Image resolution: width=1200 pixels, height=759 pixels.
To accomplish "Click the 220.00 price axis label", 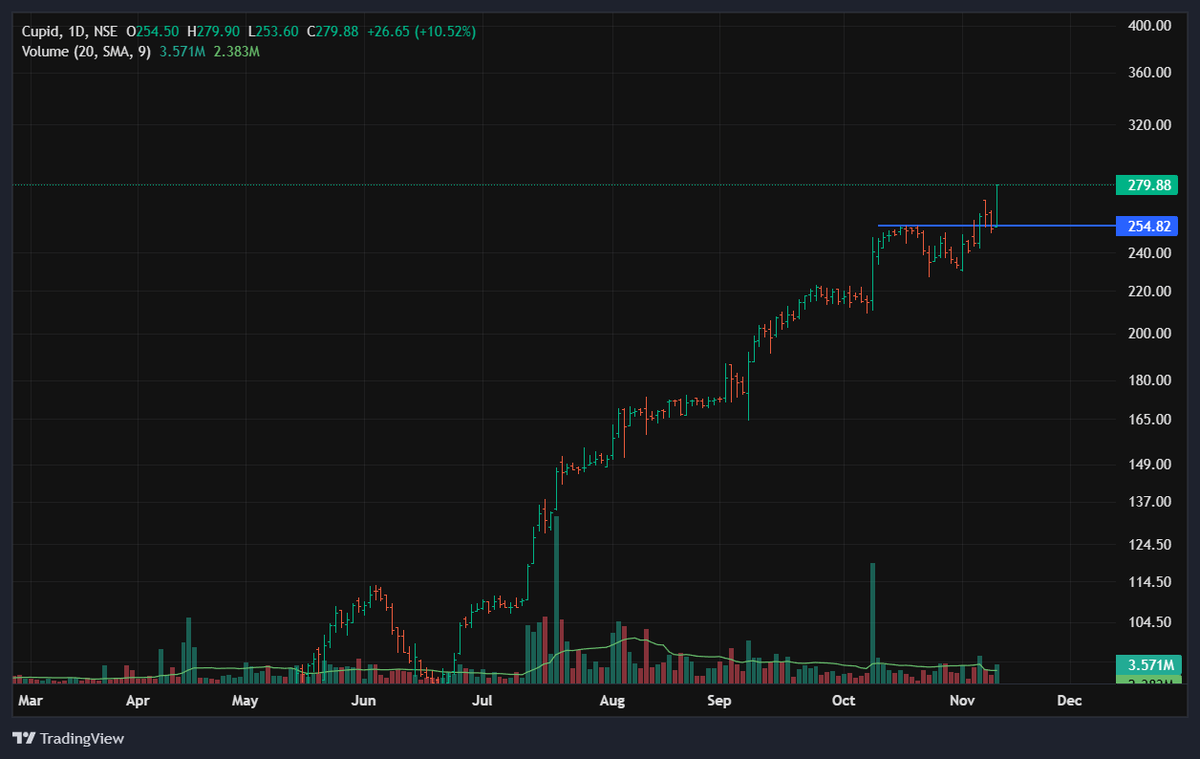I will tap(1149, 292).
